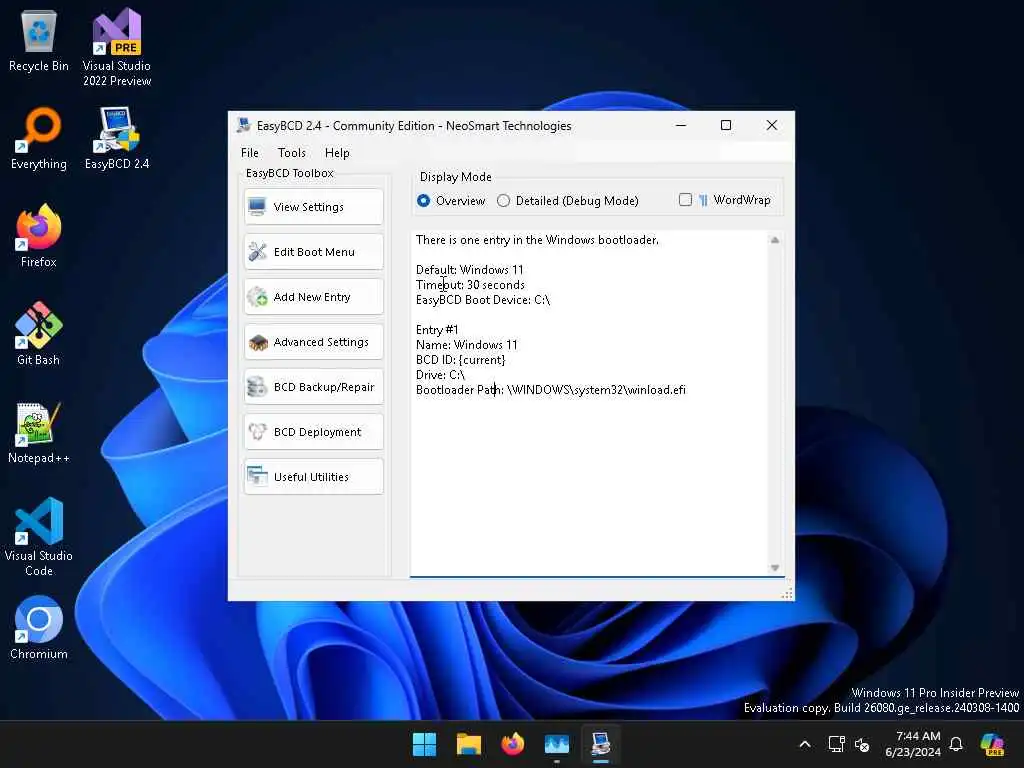Select the Everything search desktop icon
Screen dimensions: 1024x768
tap(39, 138)
